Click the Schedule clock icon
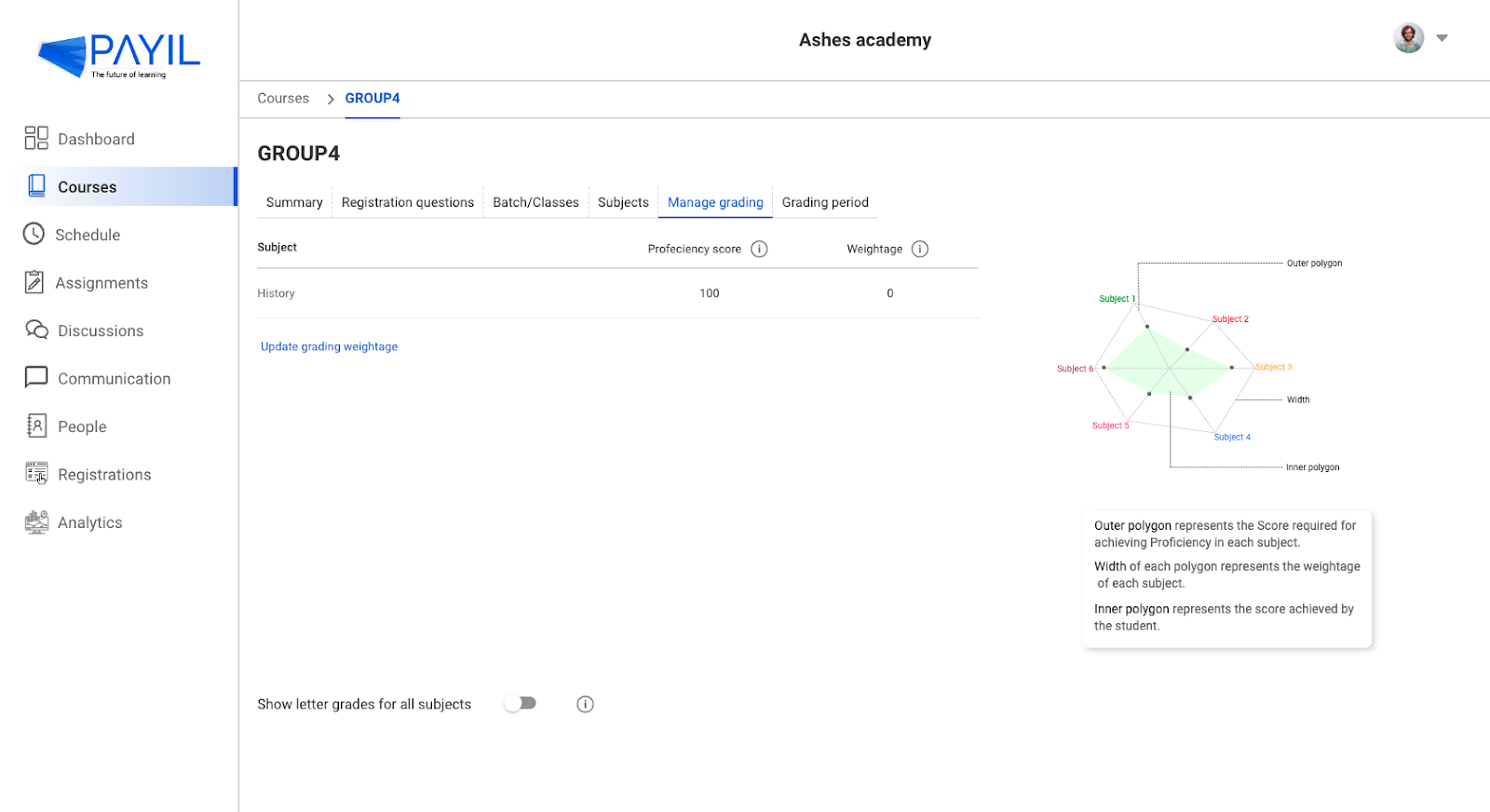Screen dimensions: 1490x812 tap(34, 234)
